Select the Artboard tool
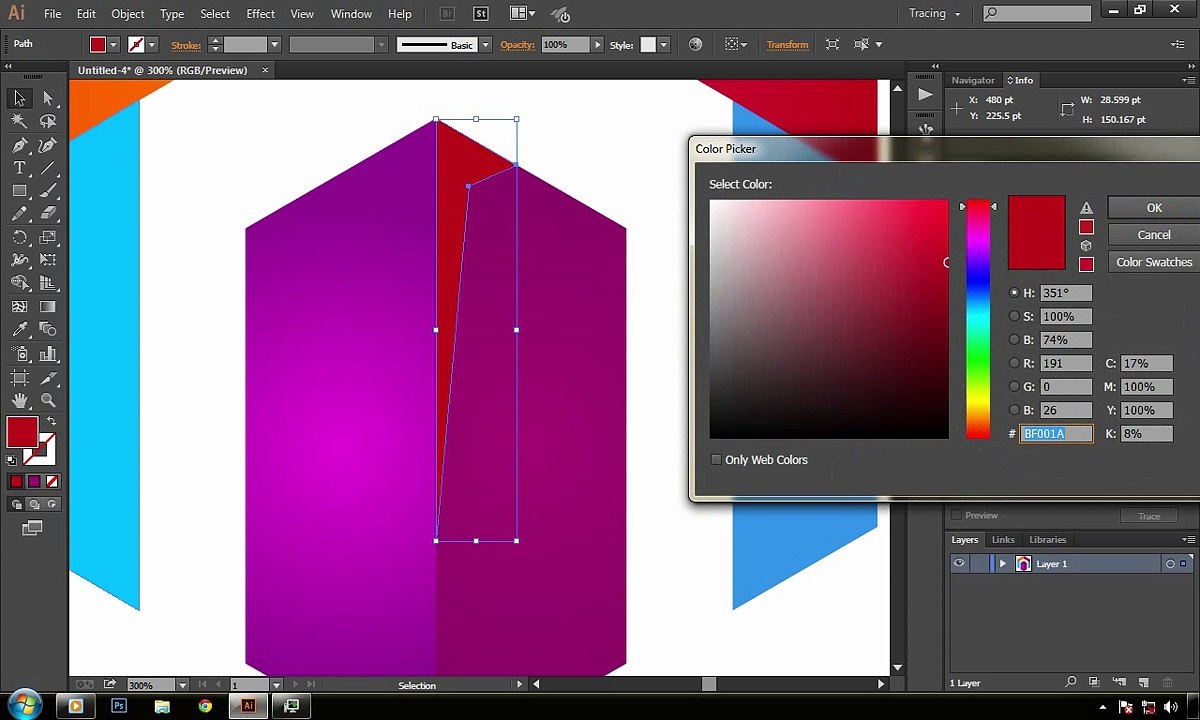Viewport: 1200px width, 720px height. pos(19,378)
